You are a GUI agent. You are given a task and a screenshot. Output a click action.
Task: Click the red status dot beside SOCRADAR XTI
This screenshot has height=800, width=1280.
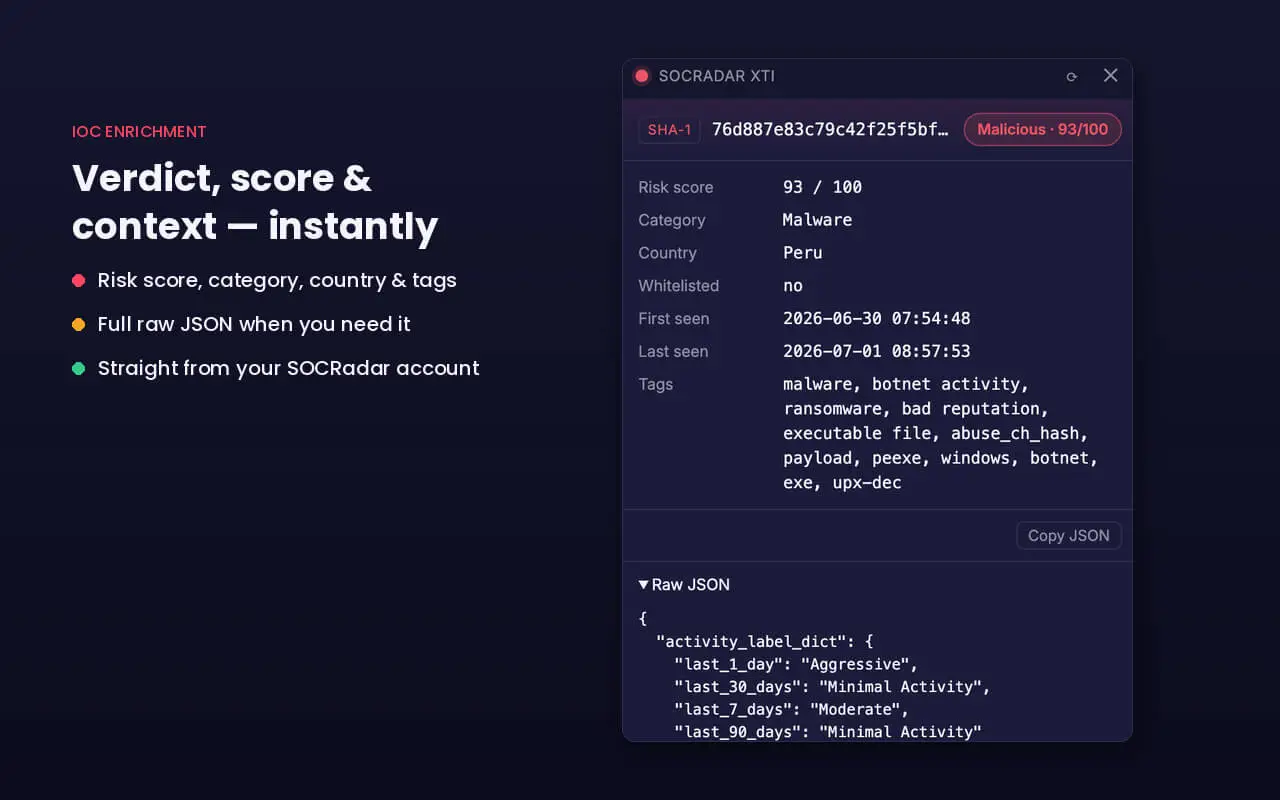click(x=642, y=76)
